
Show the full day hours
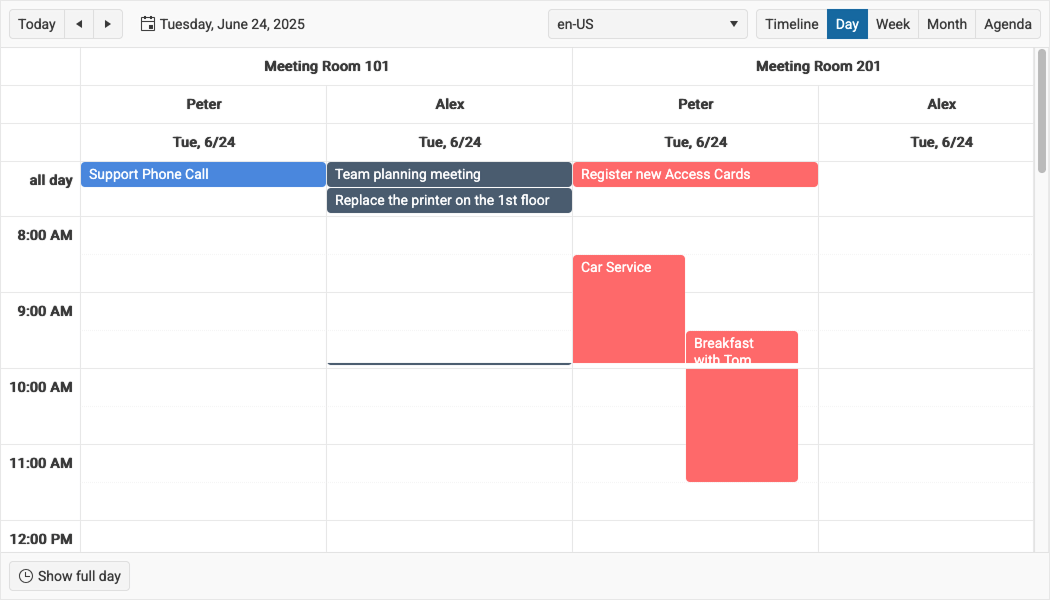[70, 576]
